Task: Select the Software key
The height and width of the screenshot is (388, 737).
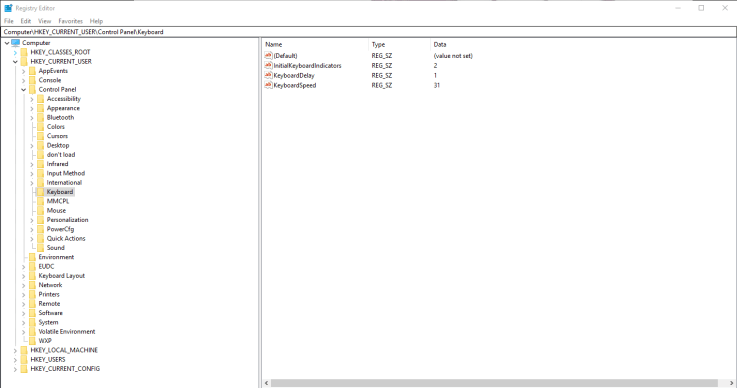Action: [x=50, y=313]
